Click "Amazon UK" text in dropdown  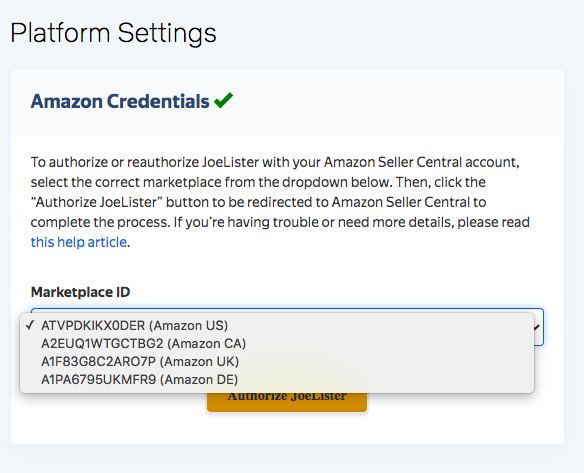[x=201, y=361]
